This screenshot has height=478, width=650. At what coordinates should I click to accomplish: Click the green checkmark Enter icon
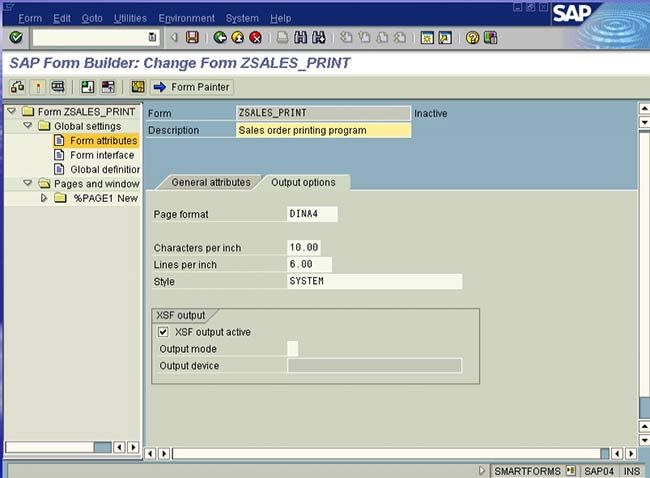click(x=16, y=37)
